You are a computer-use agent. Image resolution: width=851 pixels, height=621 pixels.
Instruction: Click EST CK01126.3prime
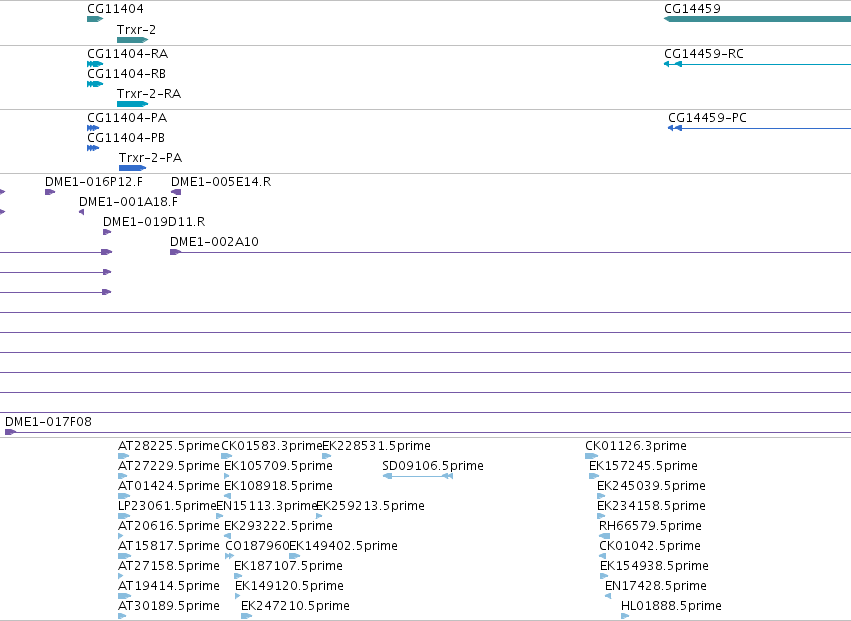coord(636,446)
